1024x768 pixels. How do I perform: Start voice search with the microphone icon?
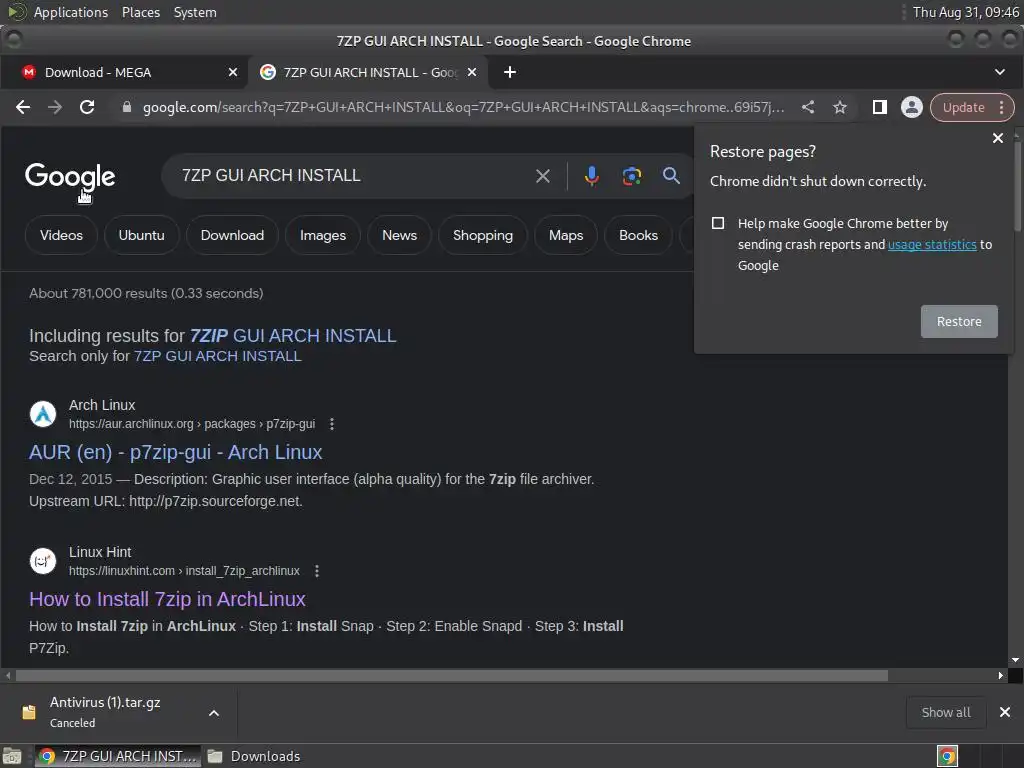click(x=592, y=176)
